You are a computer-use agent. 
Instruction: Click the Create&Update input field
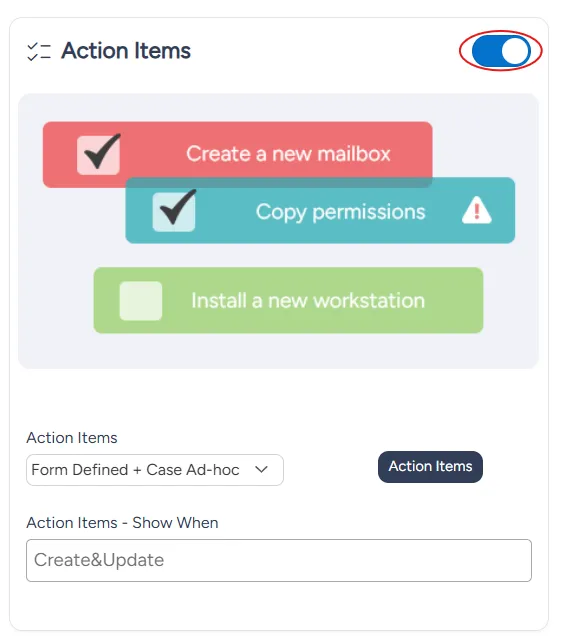(279, 560)
